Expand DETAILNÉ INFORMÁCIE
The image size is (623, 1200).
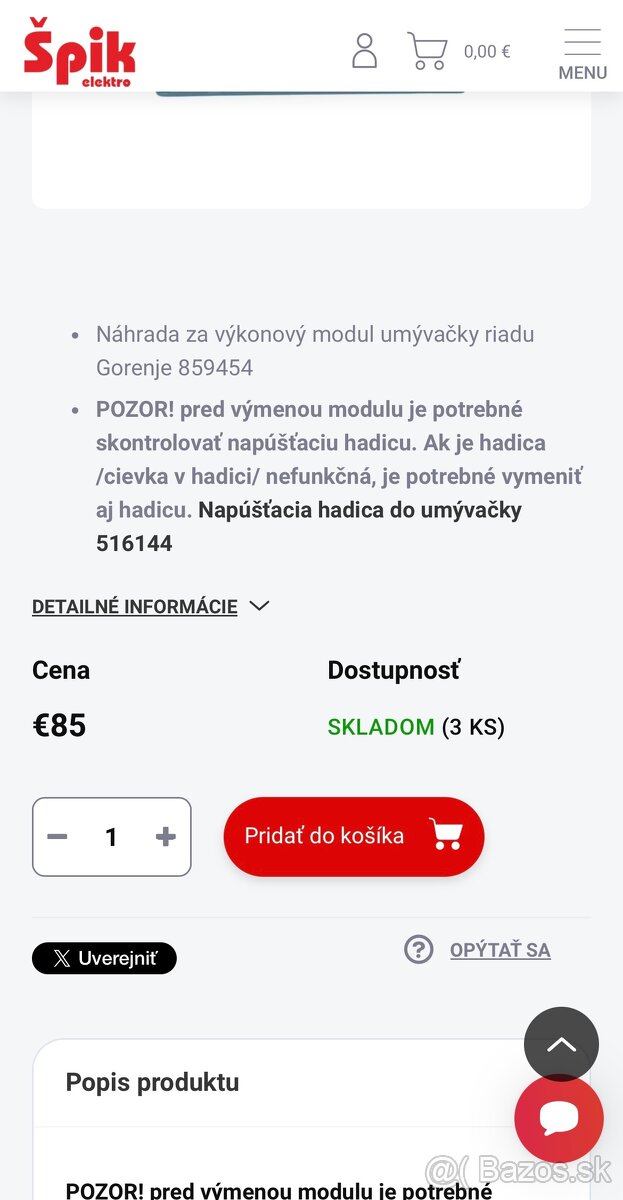(134, 606)
